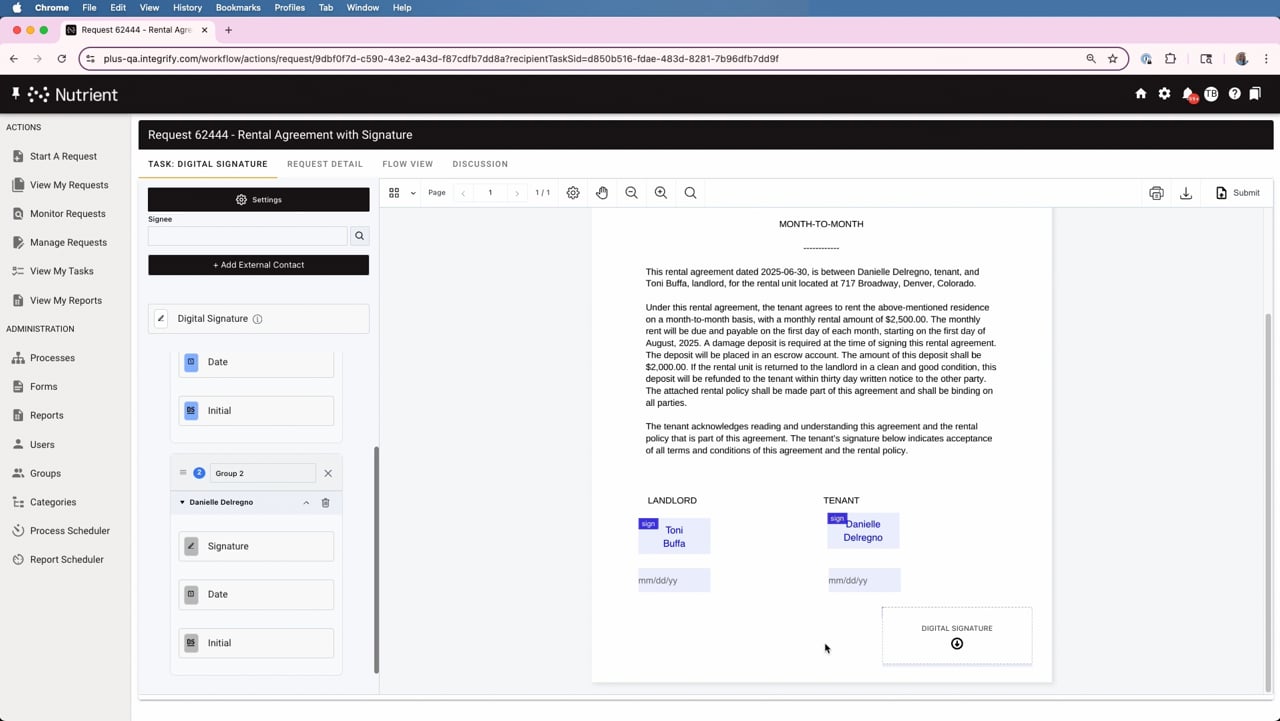This screenshot has height=721, width=1280.
Task: Submit the digital signature task
Action: pyautogui.click(x=1238, y=193)
